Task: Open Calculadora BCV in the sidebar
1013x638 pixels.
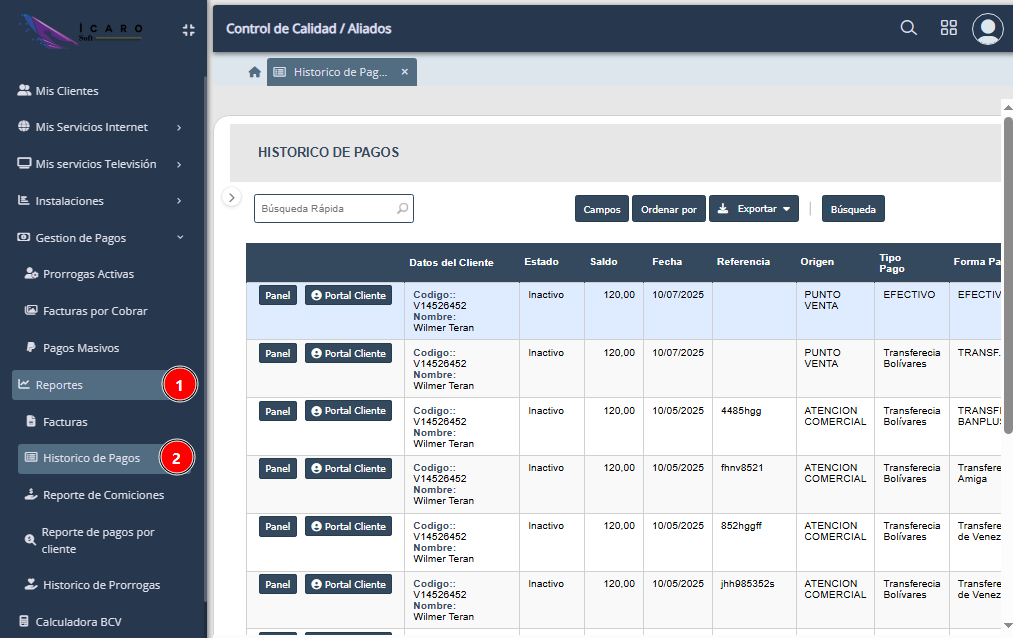Action: point(78,621)
